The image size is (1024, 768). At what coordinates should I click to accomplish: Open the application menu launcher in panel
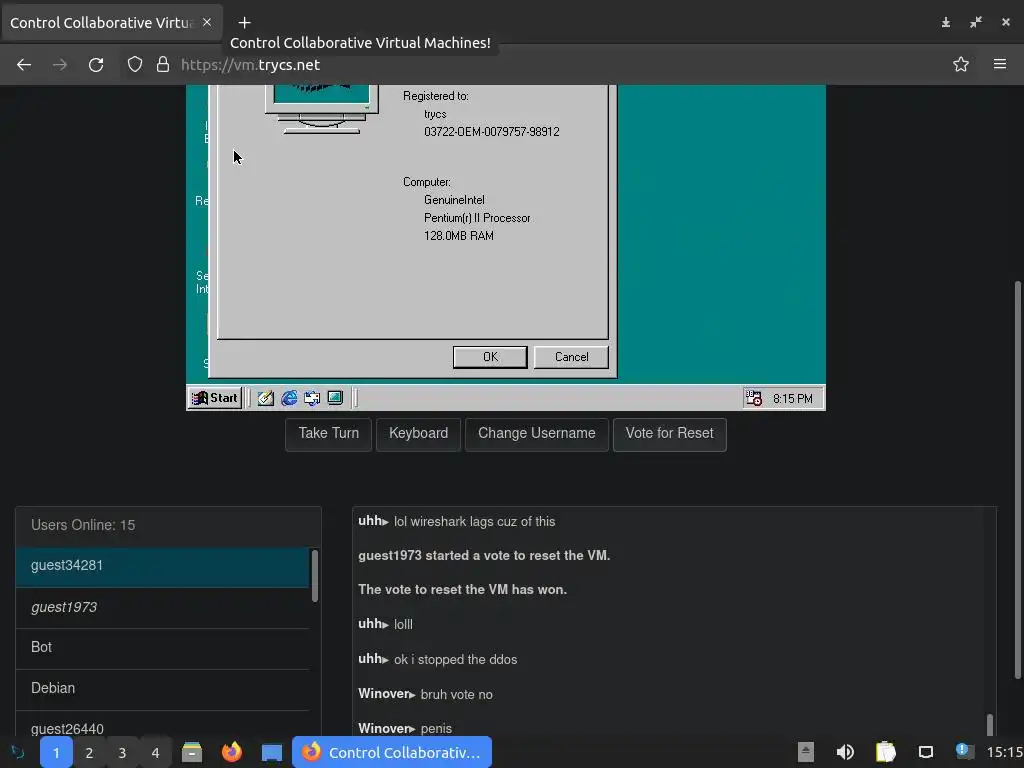click(18, 752)
